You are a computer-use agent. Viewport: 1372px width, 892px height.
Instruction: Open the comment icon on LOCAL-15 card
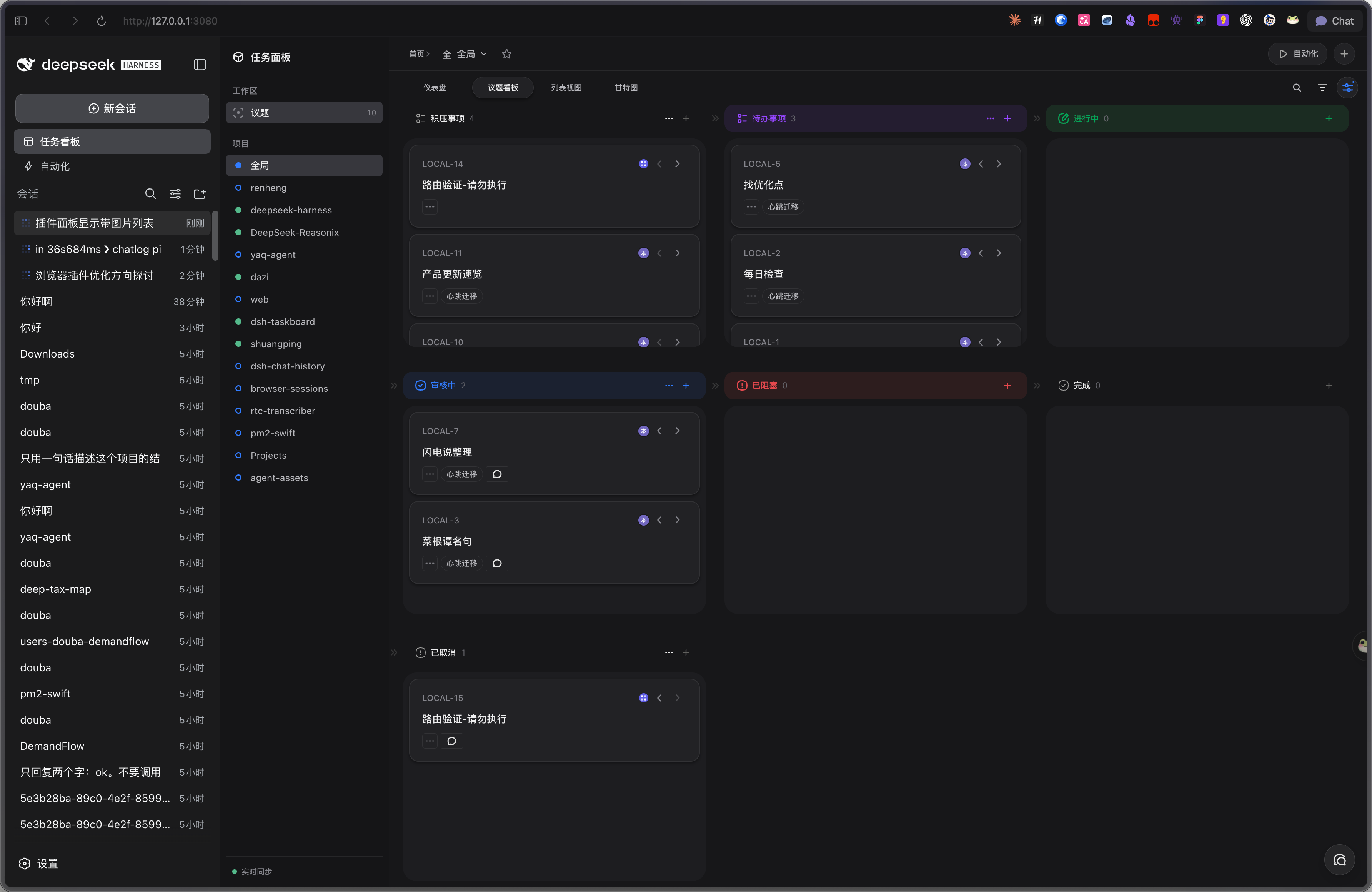click(x=452, y=741)
